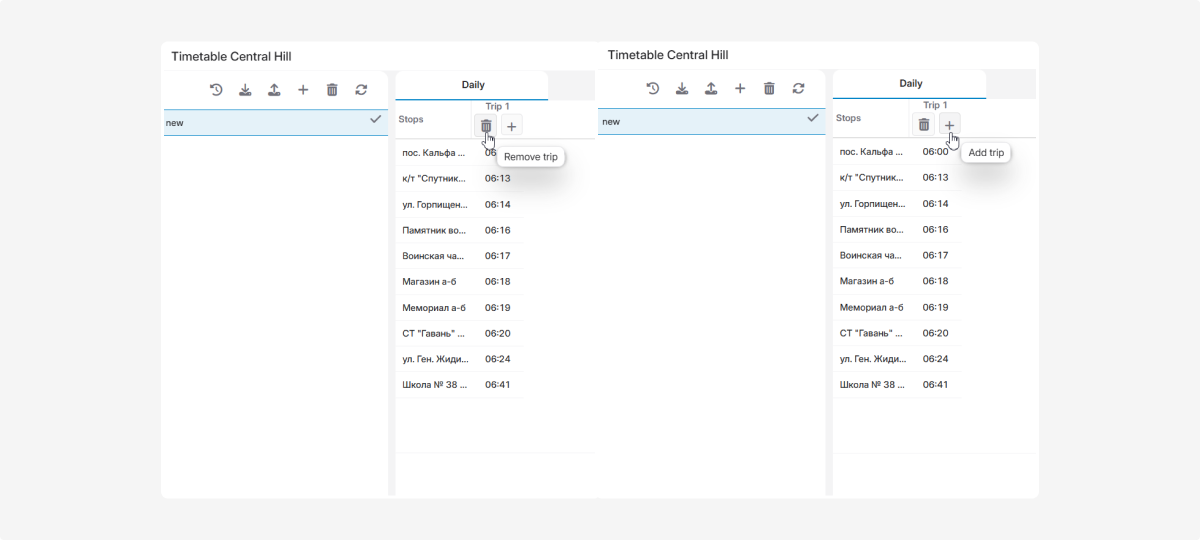This screenshot has width=1200, height=540.
Task: Edit the 06:13 time cell in the right view
Action: point(935,177)
